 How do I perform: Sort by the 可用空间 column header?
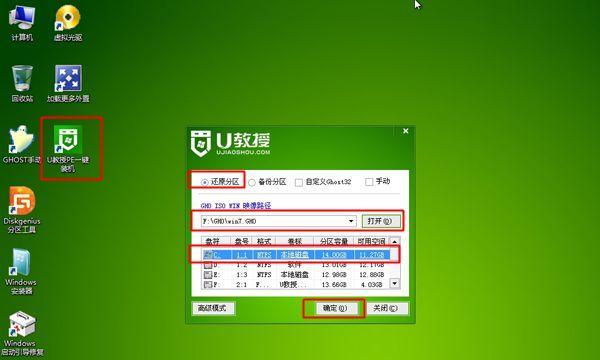tap(371, 241)
